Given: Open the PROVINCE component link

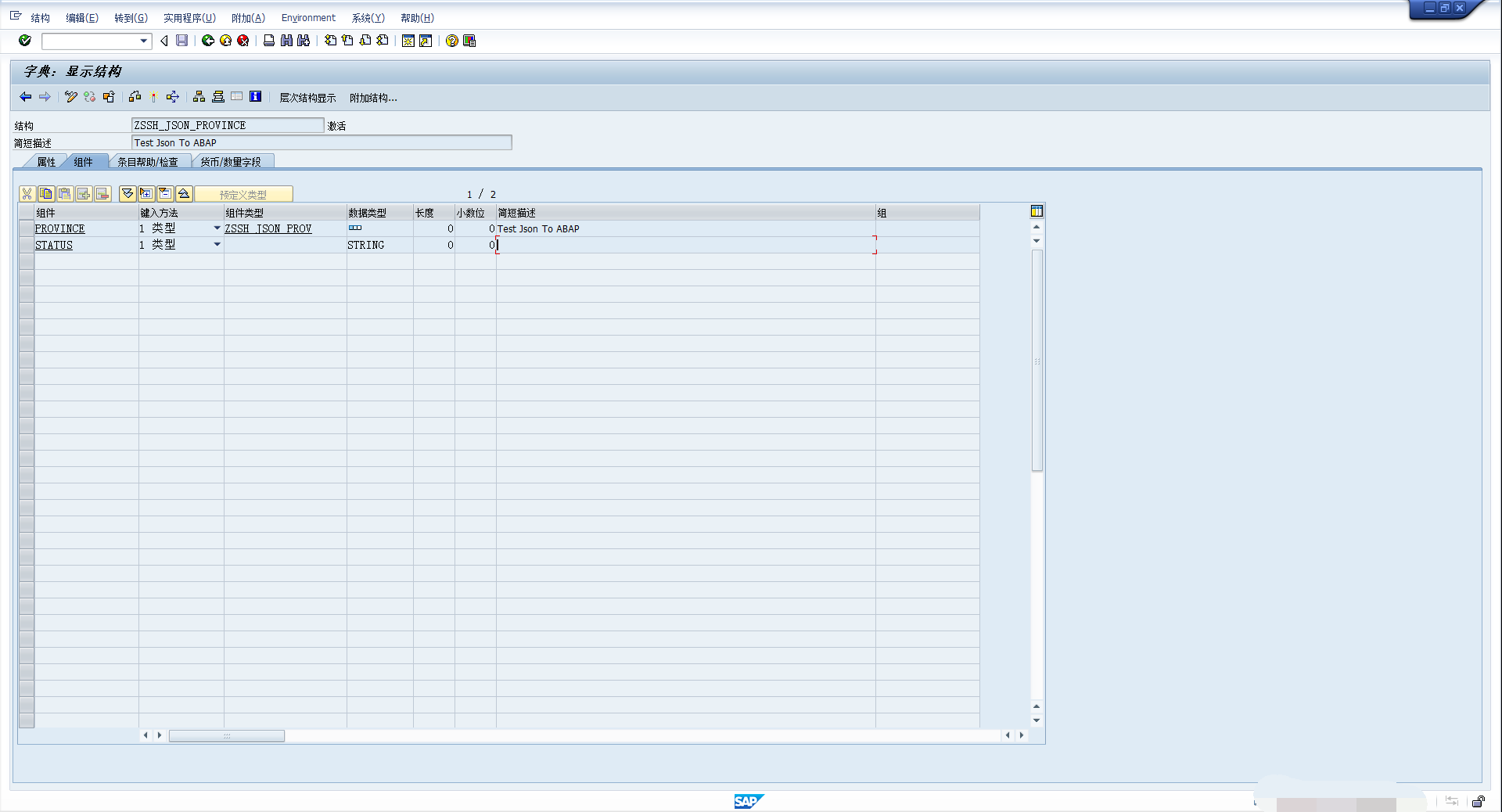Looking at the screenshot, I should click(59, 228).
